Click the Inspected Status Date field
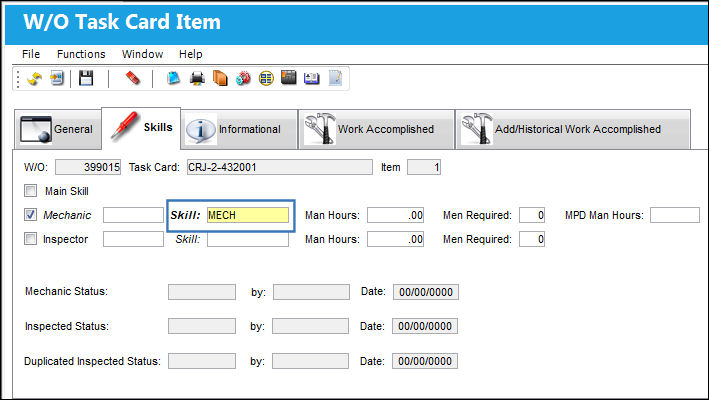 (x=425, y=326)
